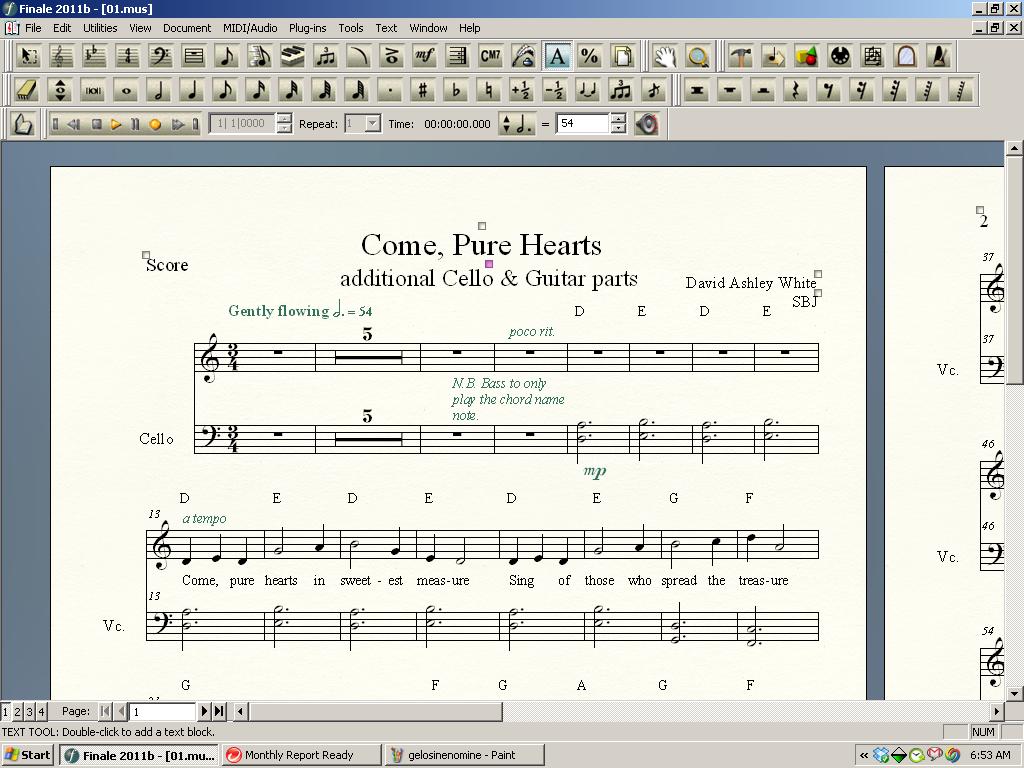Select the Expression tool mf icon
The height and width of the screenshot is (768, 1024).
point(424,56)
